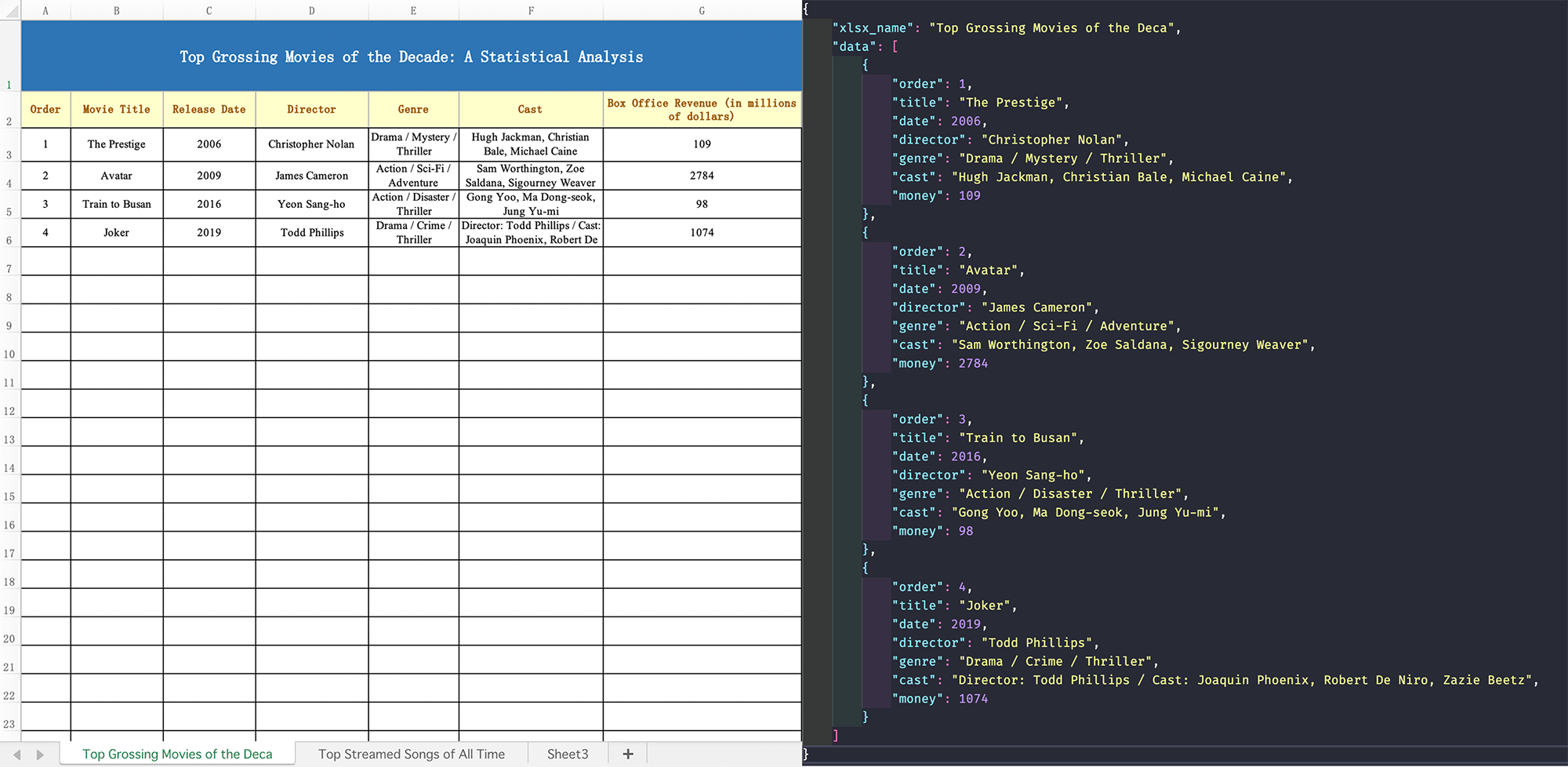
Task: Click the Box Office Revenue header cell
Action: (x=702, y=110)
